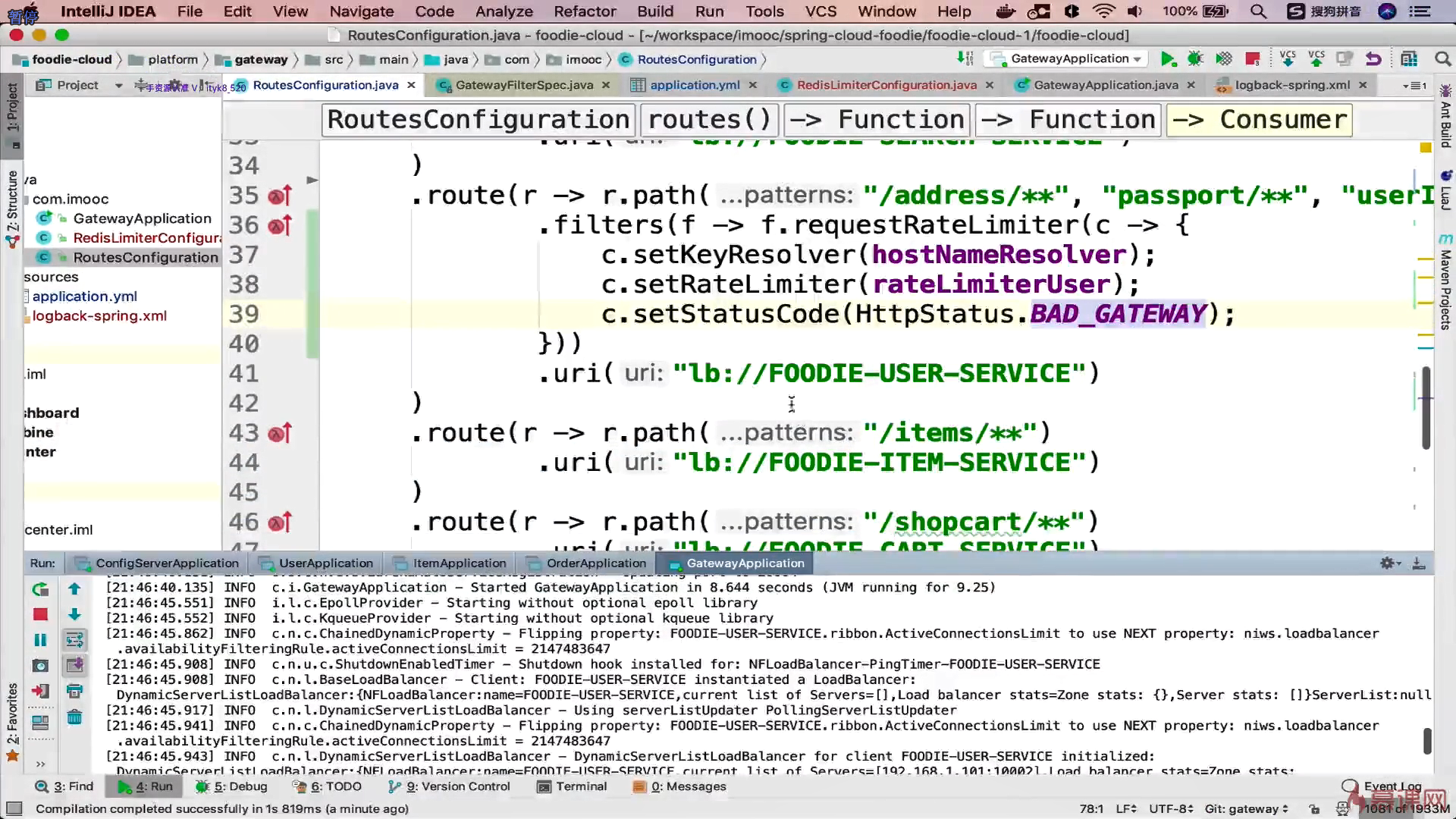Click the VCS update project icon
This screenshot has width=1456, height=819.
click(x=1287, y=59)
